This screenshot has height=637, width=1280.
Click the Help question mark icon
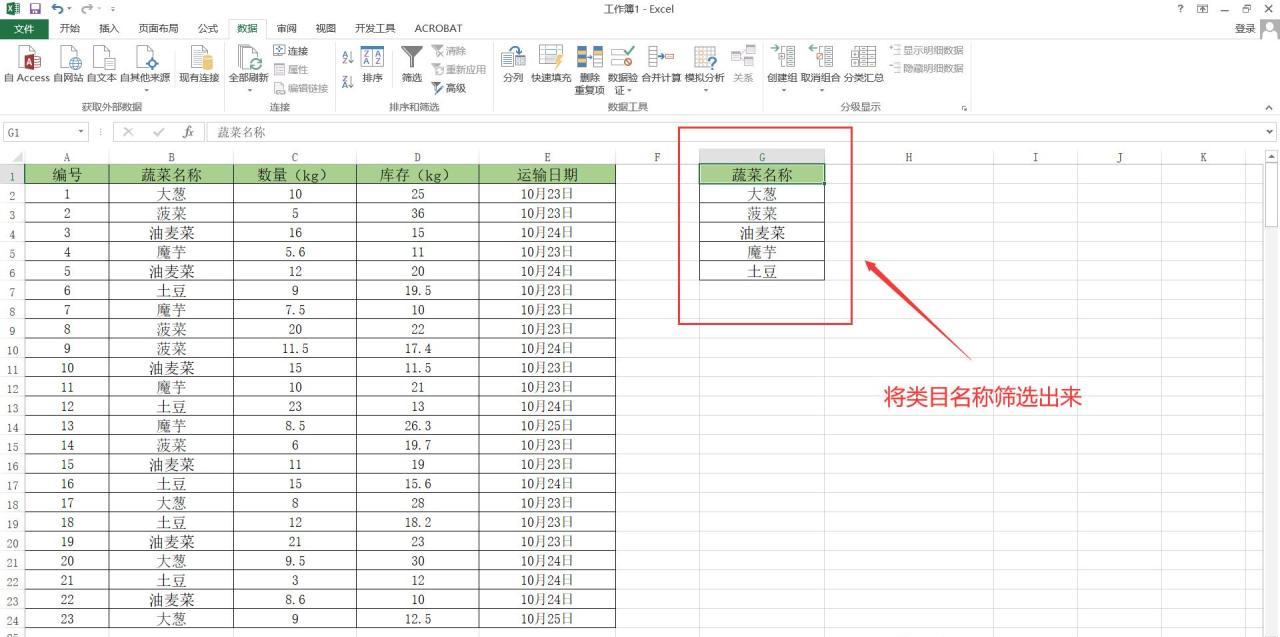(1182, 9)
